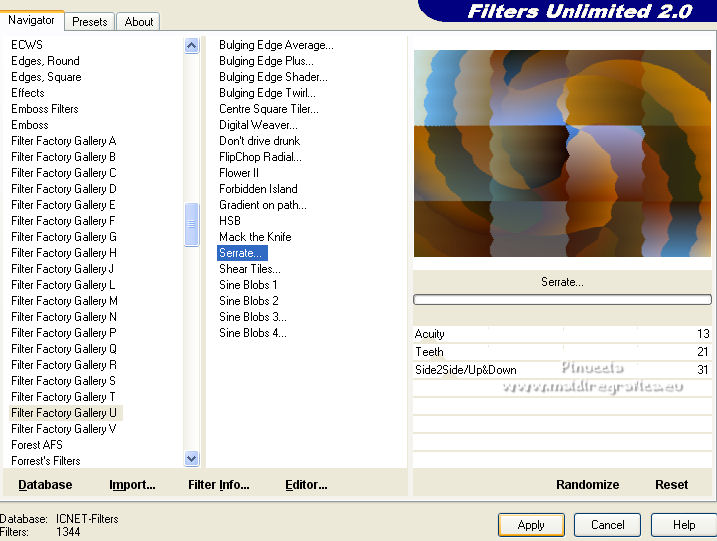Select Filter Factory Gallery R
Viewport: 717px width, 541px height.
(64, 365)
